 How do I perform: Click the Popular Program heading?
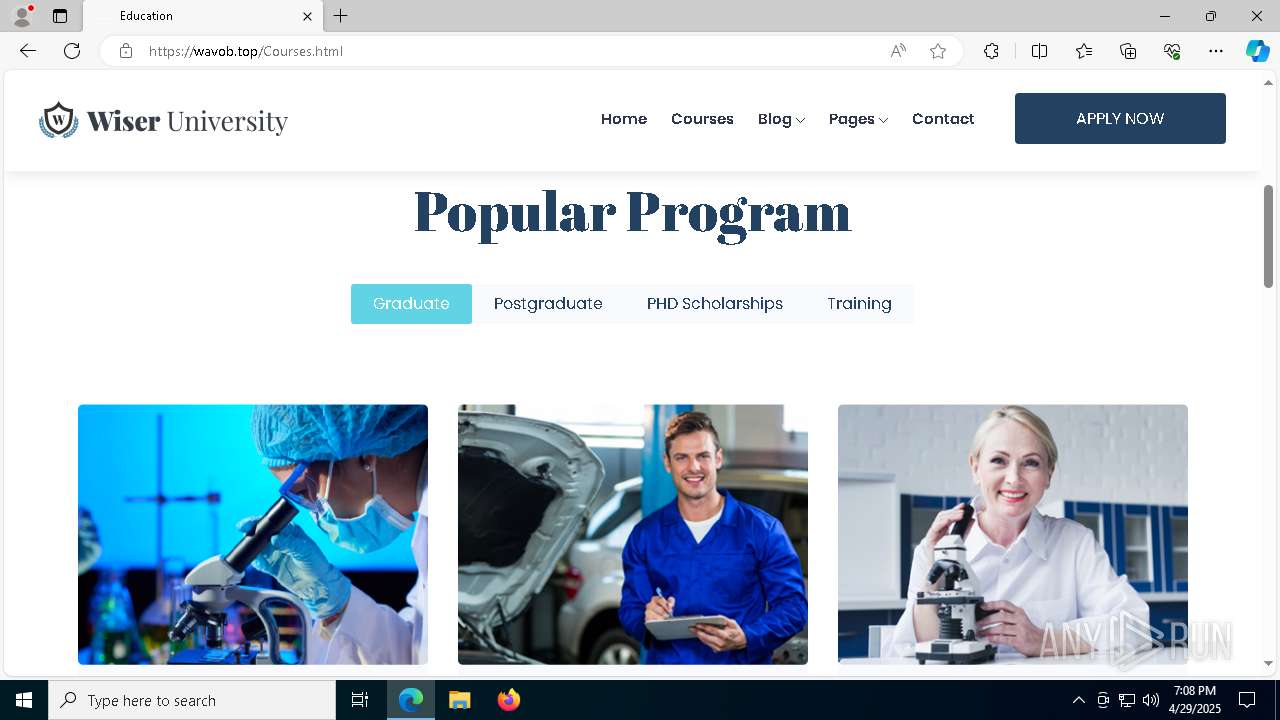[x=632, y=212]
